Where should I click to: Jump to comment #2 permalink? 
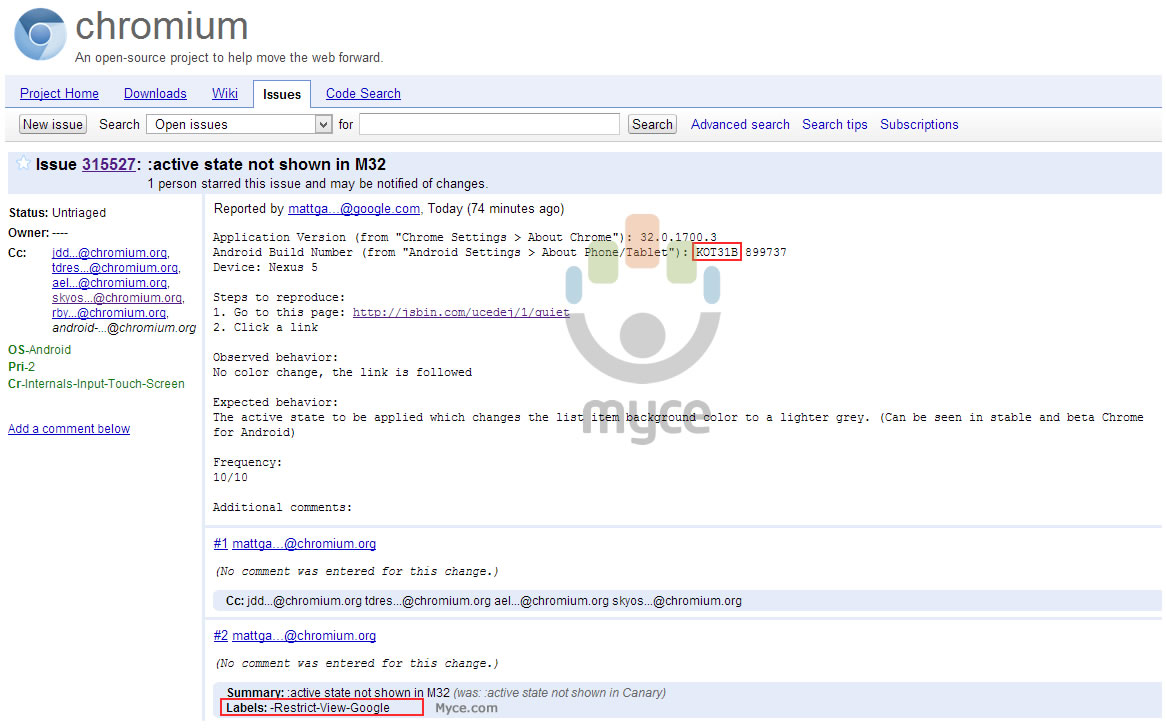pyautogui.click(x=220, y=636)
